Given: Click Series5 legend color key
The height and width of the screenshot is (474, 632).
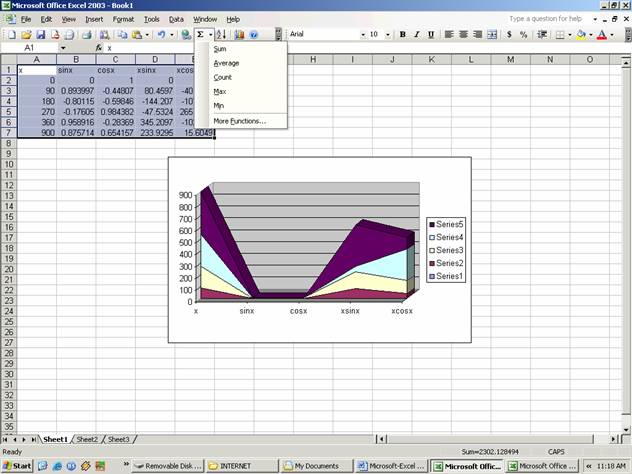Looking at the screenshot, I should [x=432, y=225].
